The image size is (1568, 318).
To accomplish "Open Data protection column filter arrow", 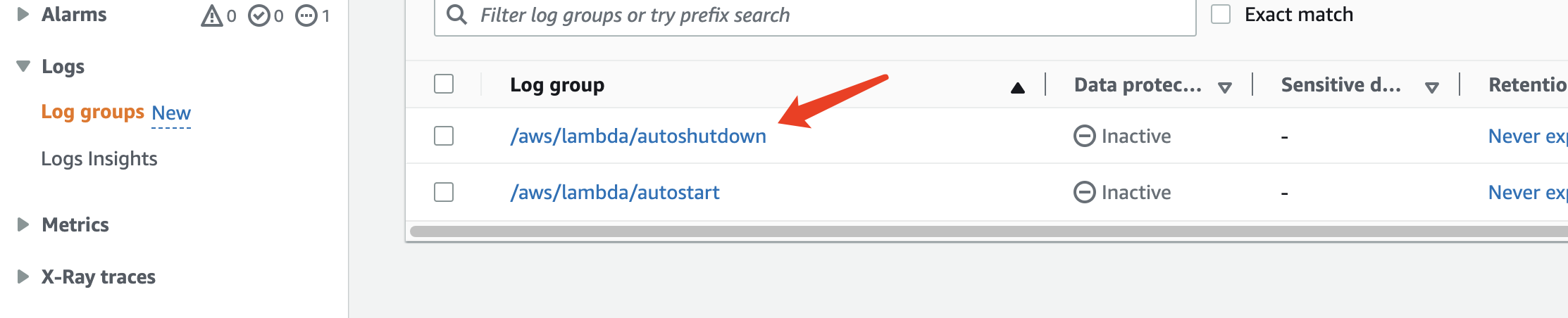I will point(1225,87).
